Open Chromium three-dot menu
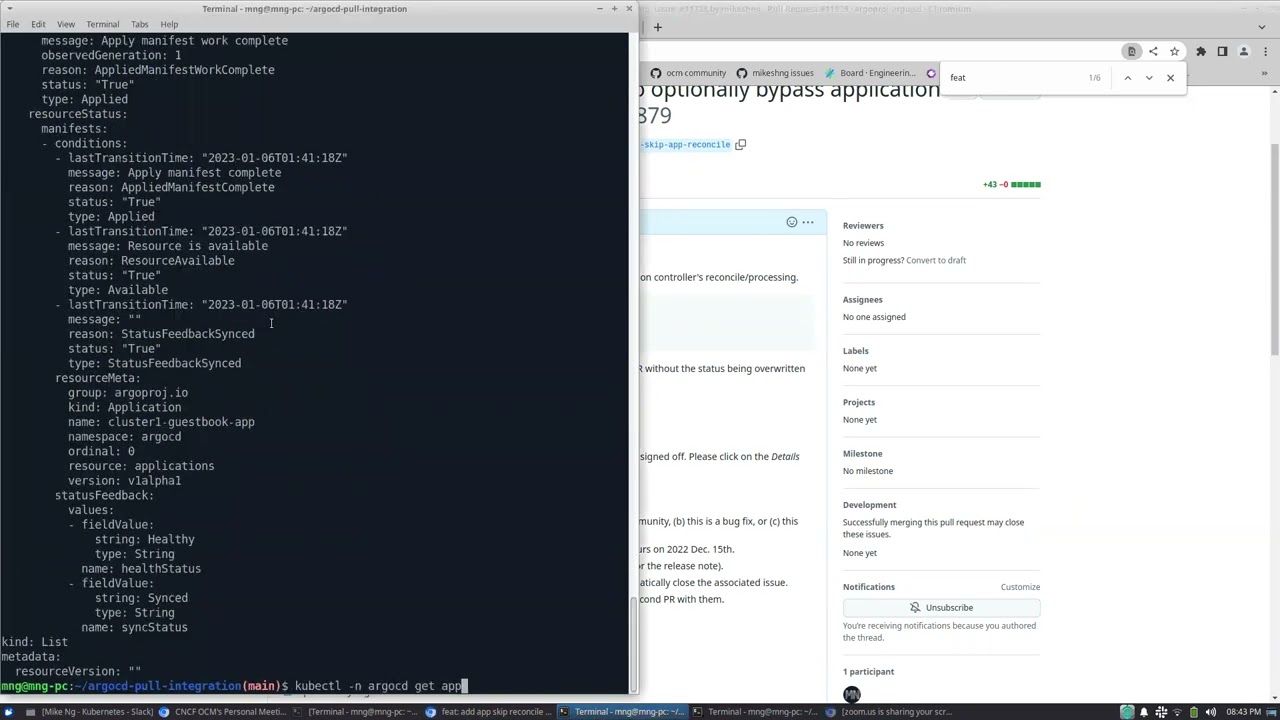The image size is (1280, 720). click(x=1264, y=51)
